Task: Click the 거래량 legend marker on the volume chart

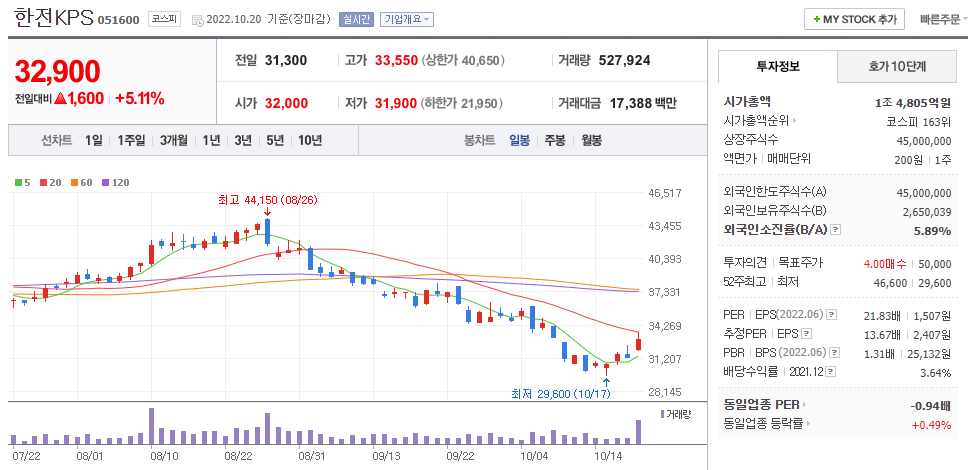Action: (663, 414)
